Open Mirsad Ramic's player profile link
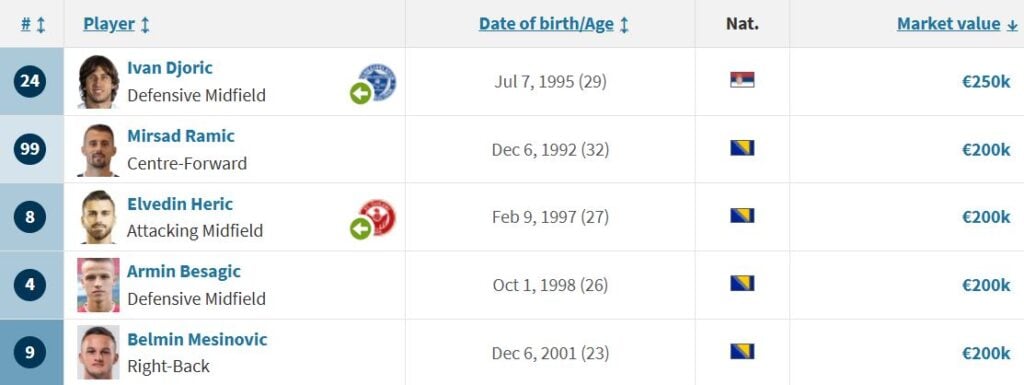 click(x=181, y=136)
